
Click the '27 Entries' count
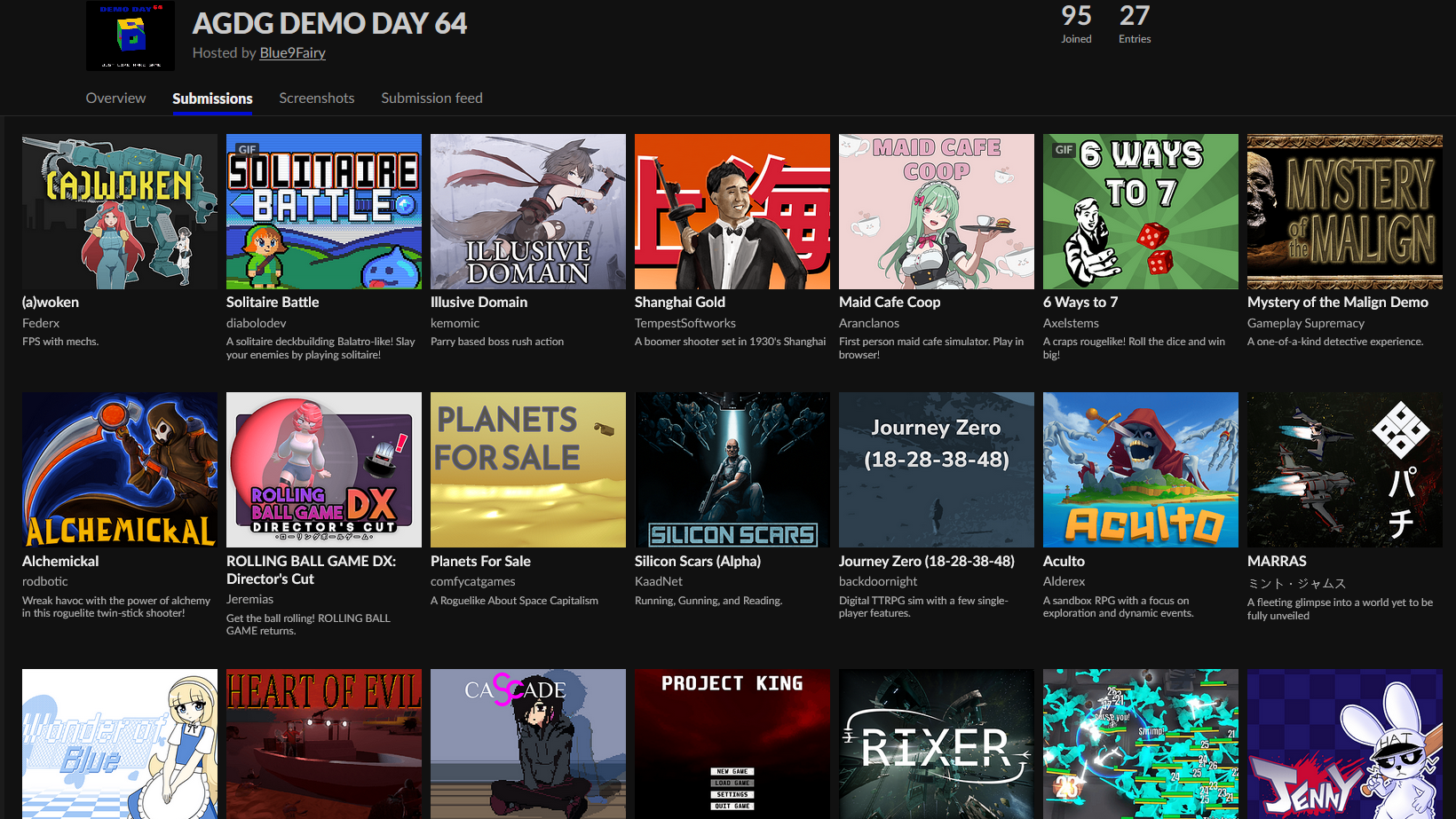pos(1135,24)
